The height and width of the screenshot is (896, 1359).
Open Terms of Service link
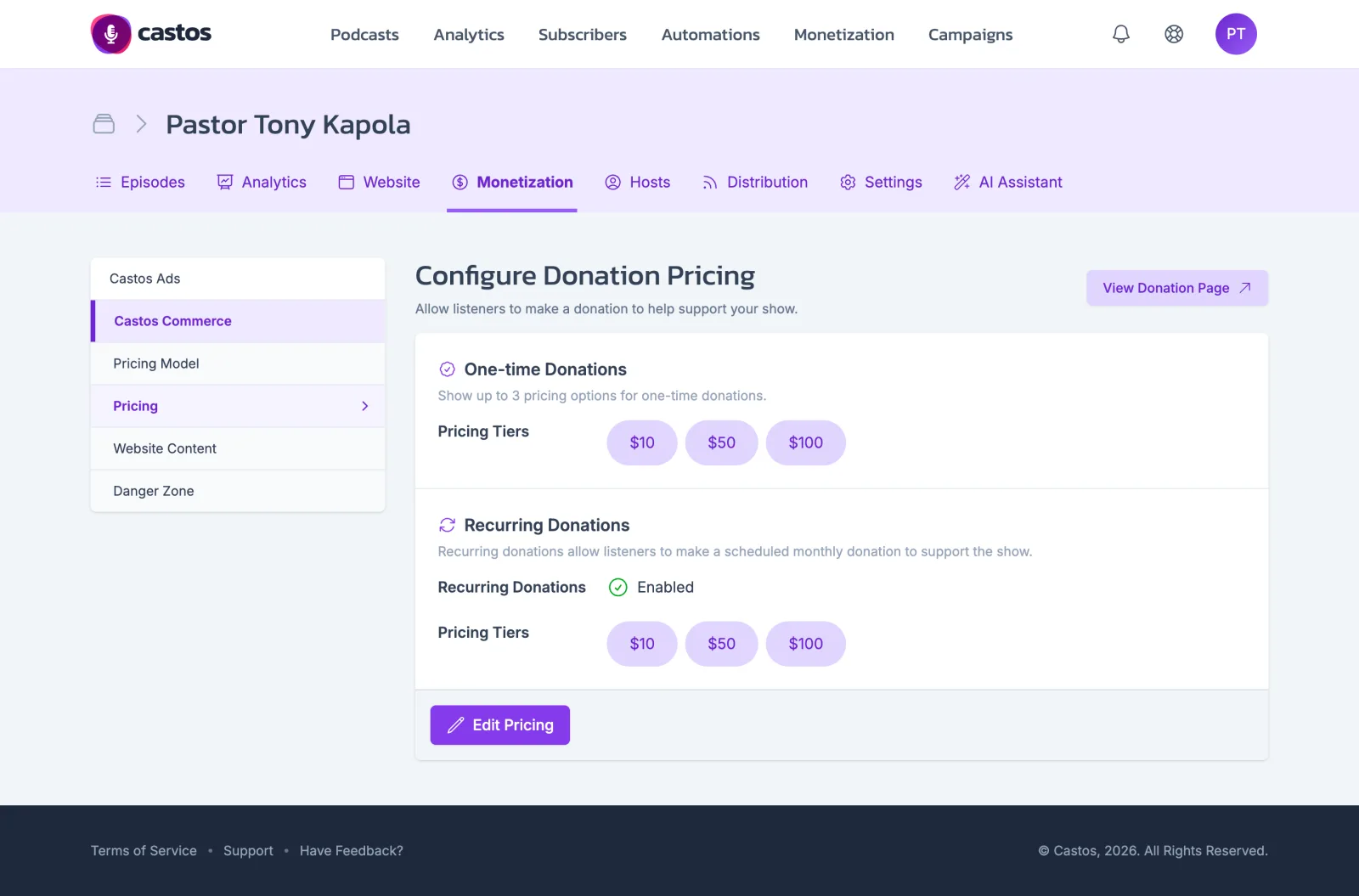click(x=144, y=851)
